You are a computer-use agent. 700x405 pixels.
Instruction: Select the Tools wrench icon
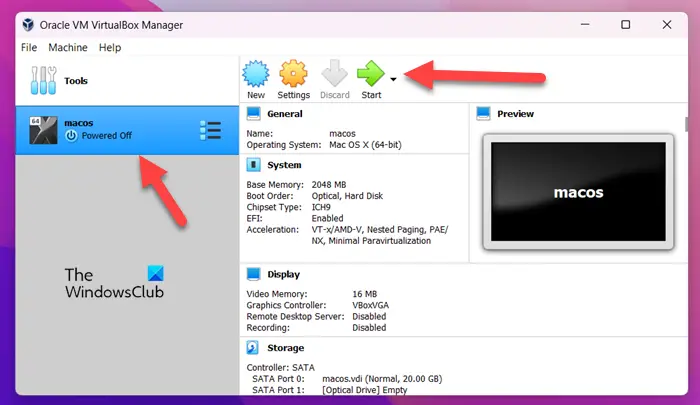(43, 80)
